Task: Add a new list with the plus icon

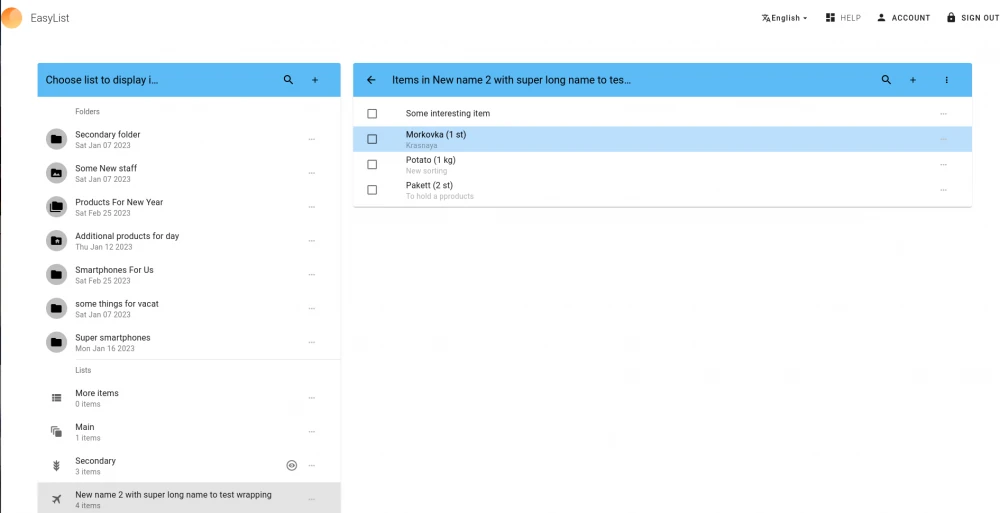Action: (x=315, y=80)
